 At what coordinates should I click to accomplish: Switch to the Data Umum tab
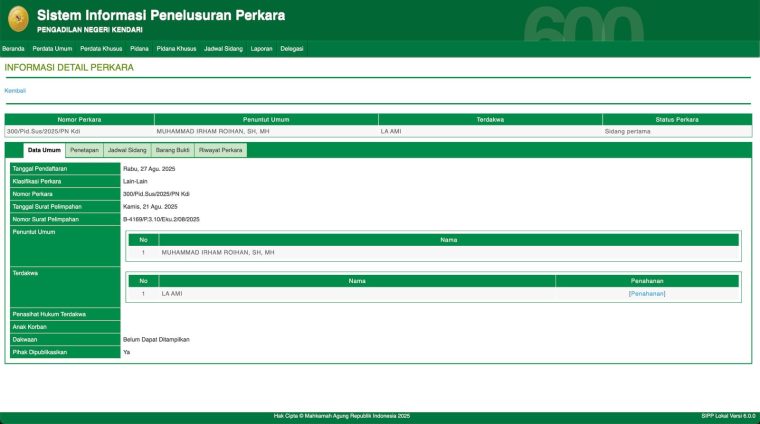tap(44, 150)
